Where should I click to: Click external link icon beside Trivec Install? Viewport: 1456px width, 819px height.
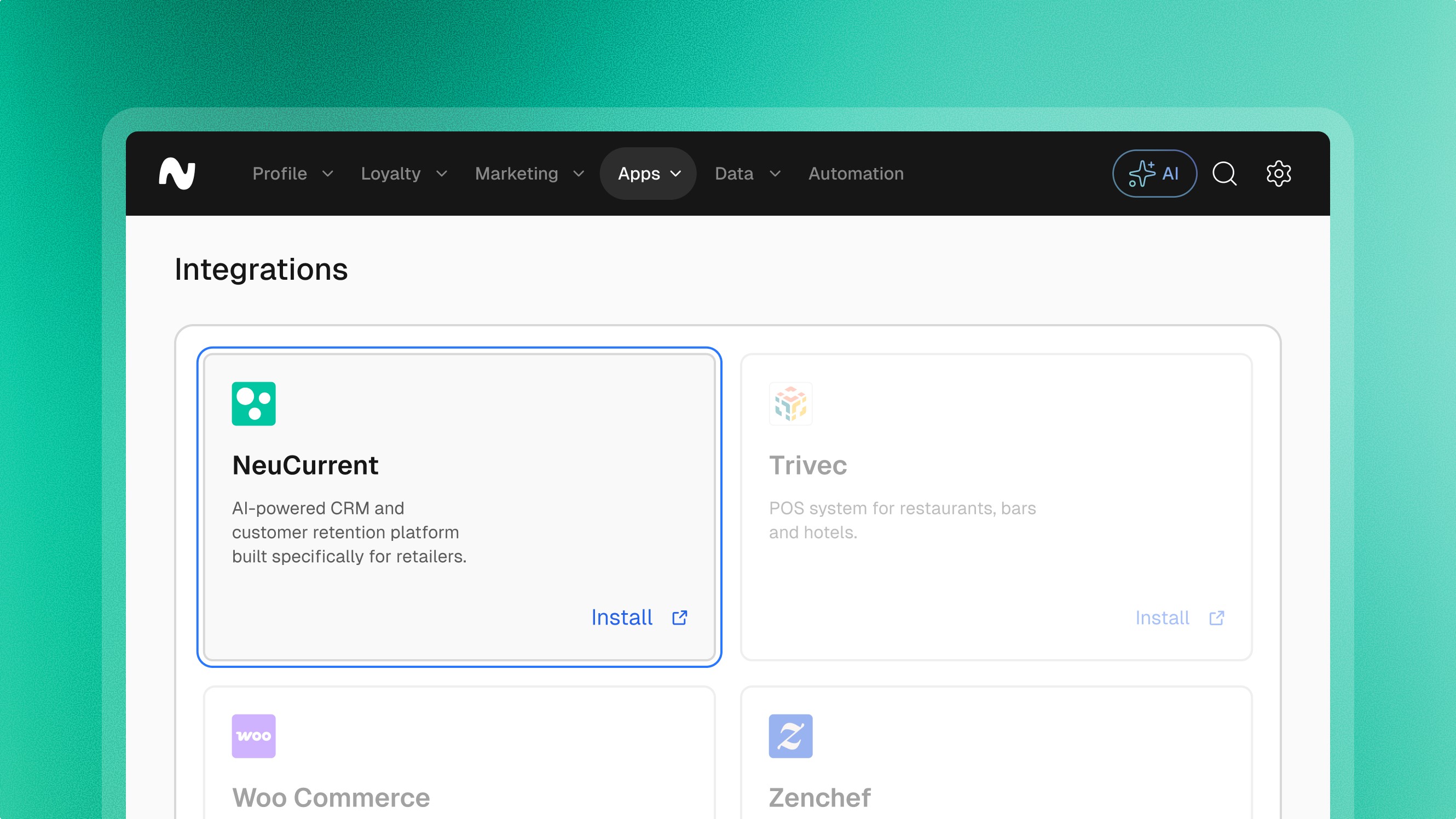1216,618
